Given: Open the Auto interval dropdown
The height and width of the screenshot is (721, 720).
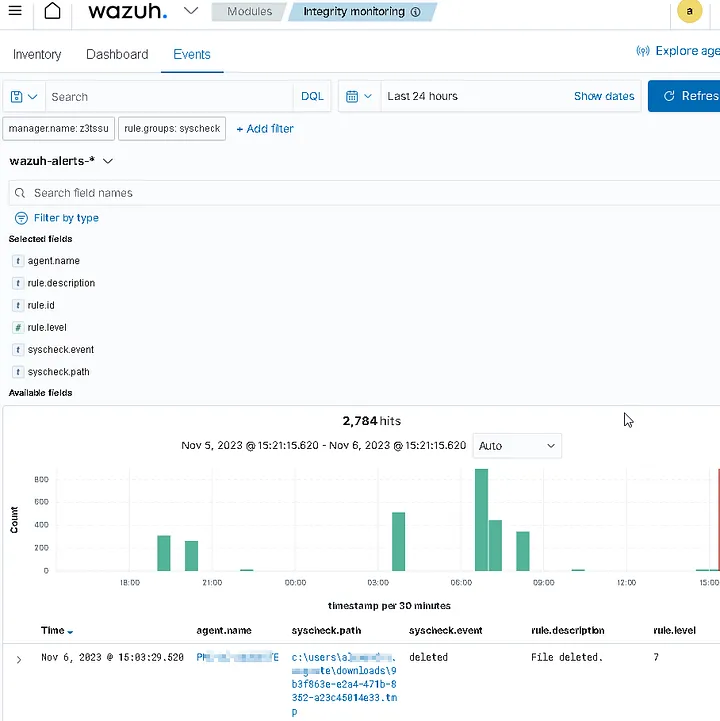Looking at the screenshot, I should (517, 446).
